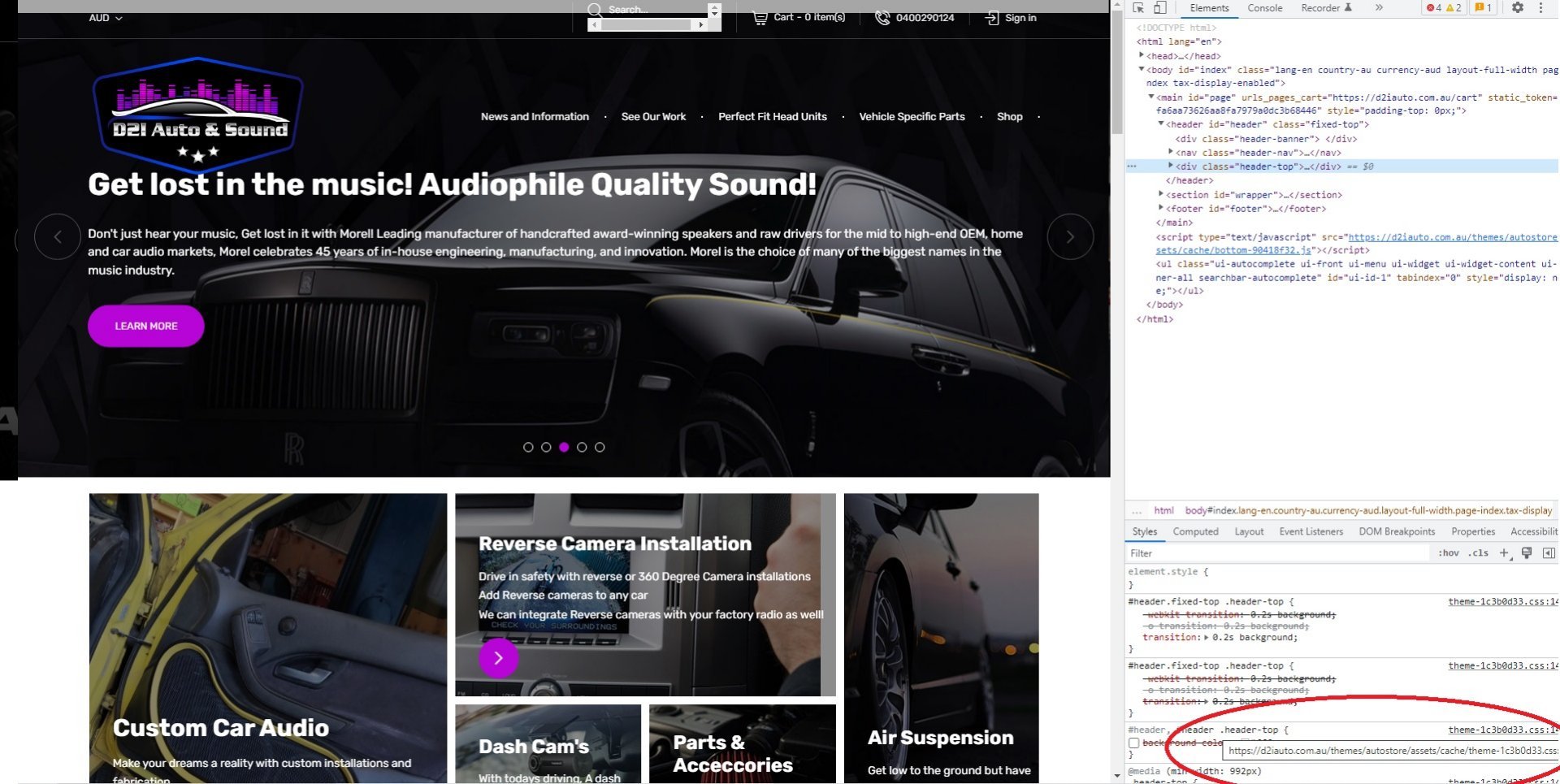Click the Sign in link

1020,18
